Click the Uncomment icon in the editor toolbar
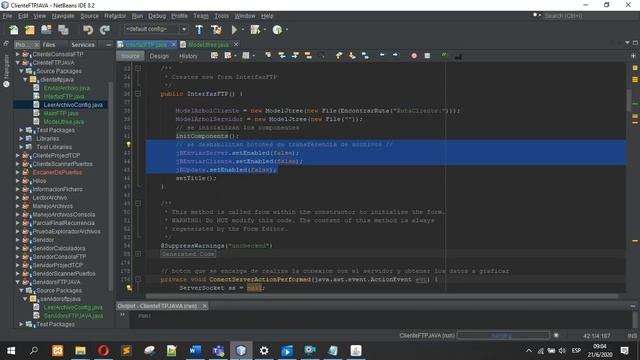The image size is (640, 360). click(458, 56)
